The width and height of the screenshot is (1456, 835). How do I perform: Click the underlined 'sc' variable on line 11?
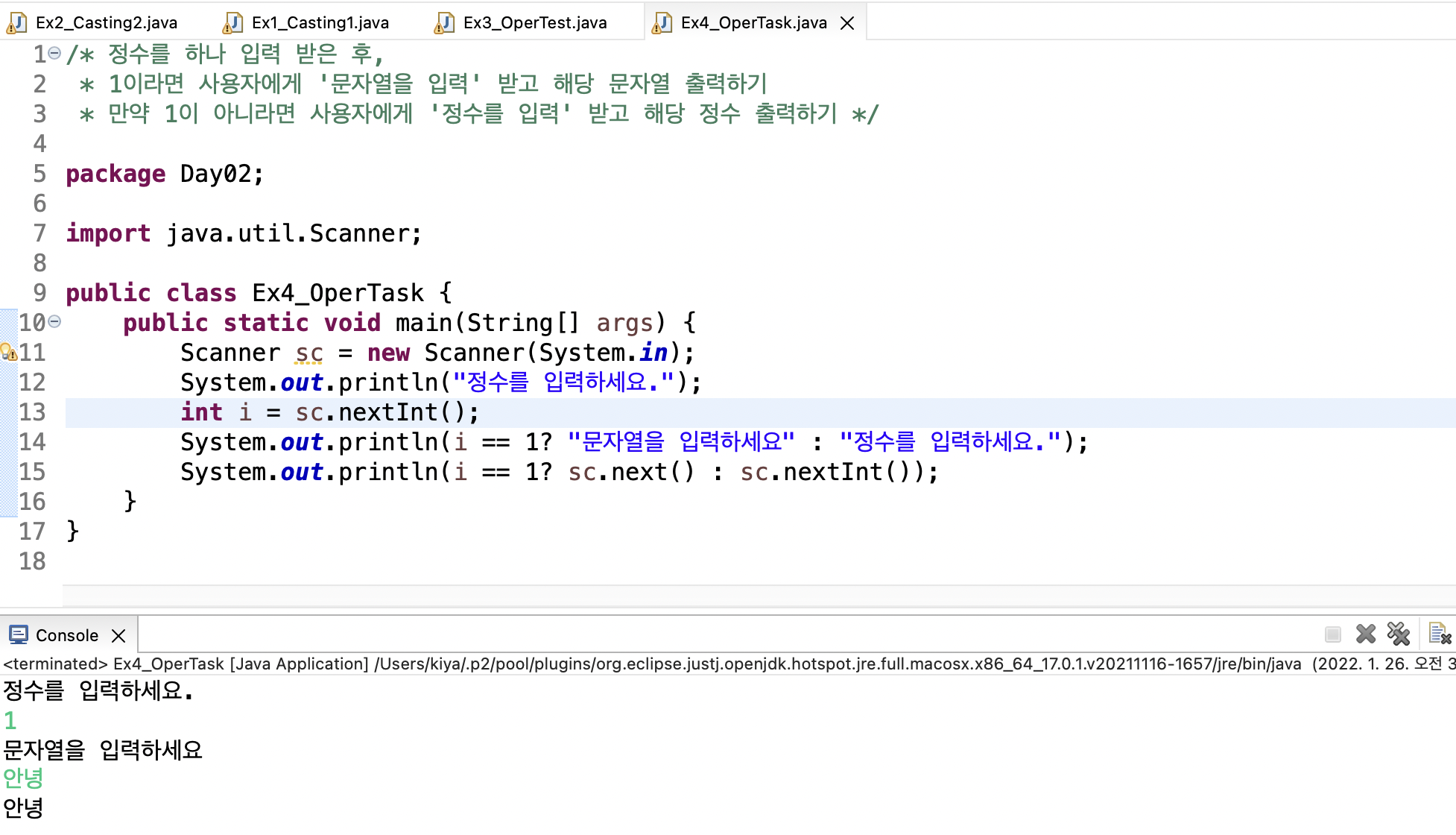309,353
